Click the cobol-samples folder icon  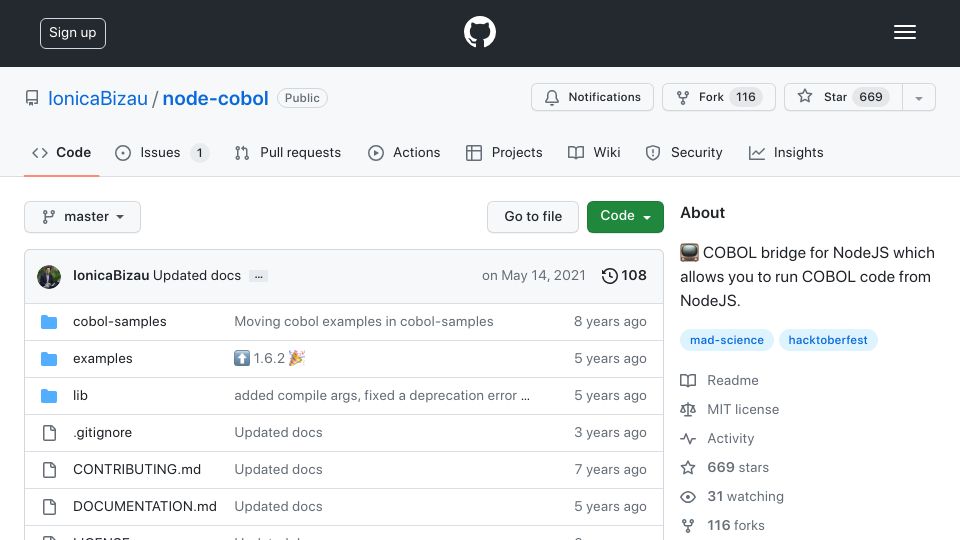49,322
